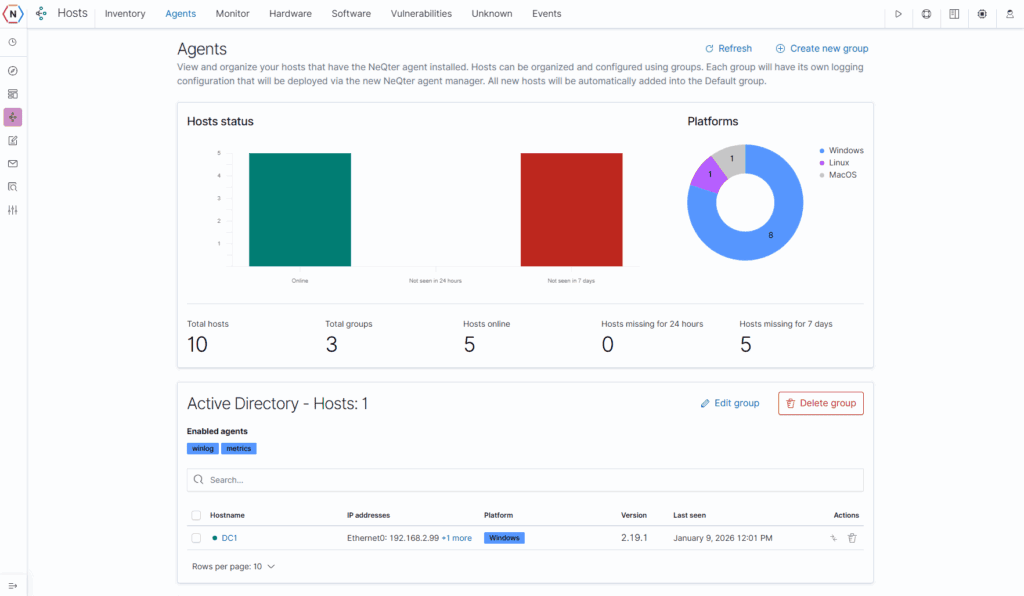1024x596 pixels.
Task: Expand the '+1 more' IP addresses
Action: point(456,538)
